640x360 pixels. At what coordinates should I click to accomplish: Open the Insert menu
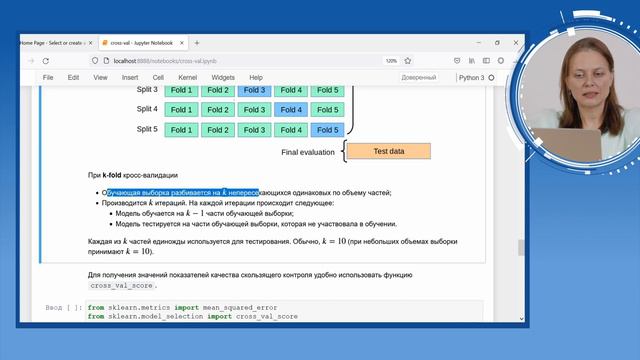130,78
